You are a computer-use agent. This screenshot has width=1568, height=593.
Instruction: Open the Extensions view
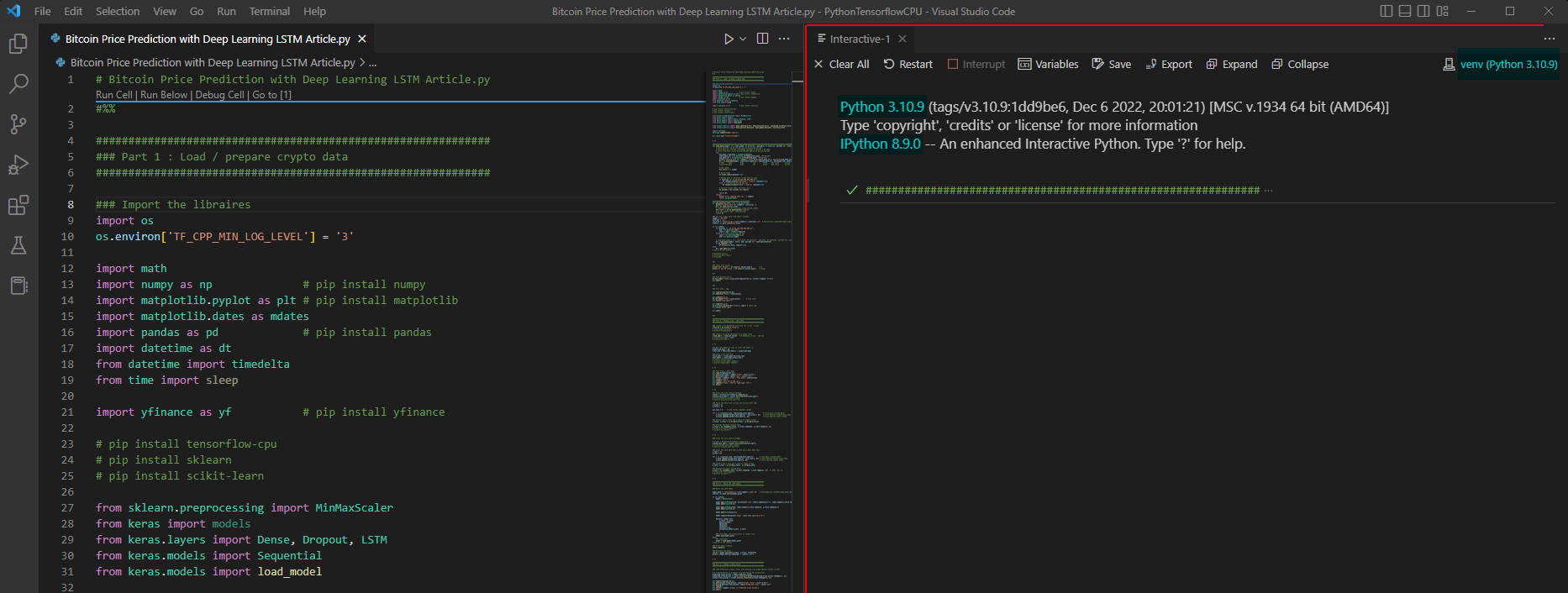(x=18, y=205)
